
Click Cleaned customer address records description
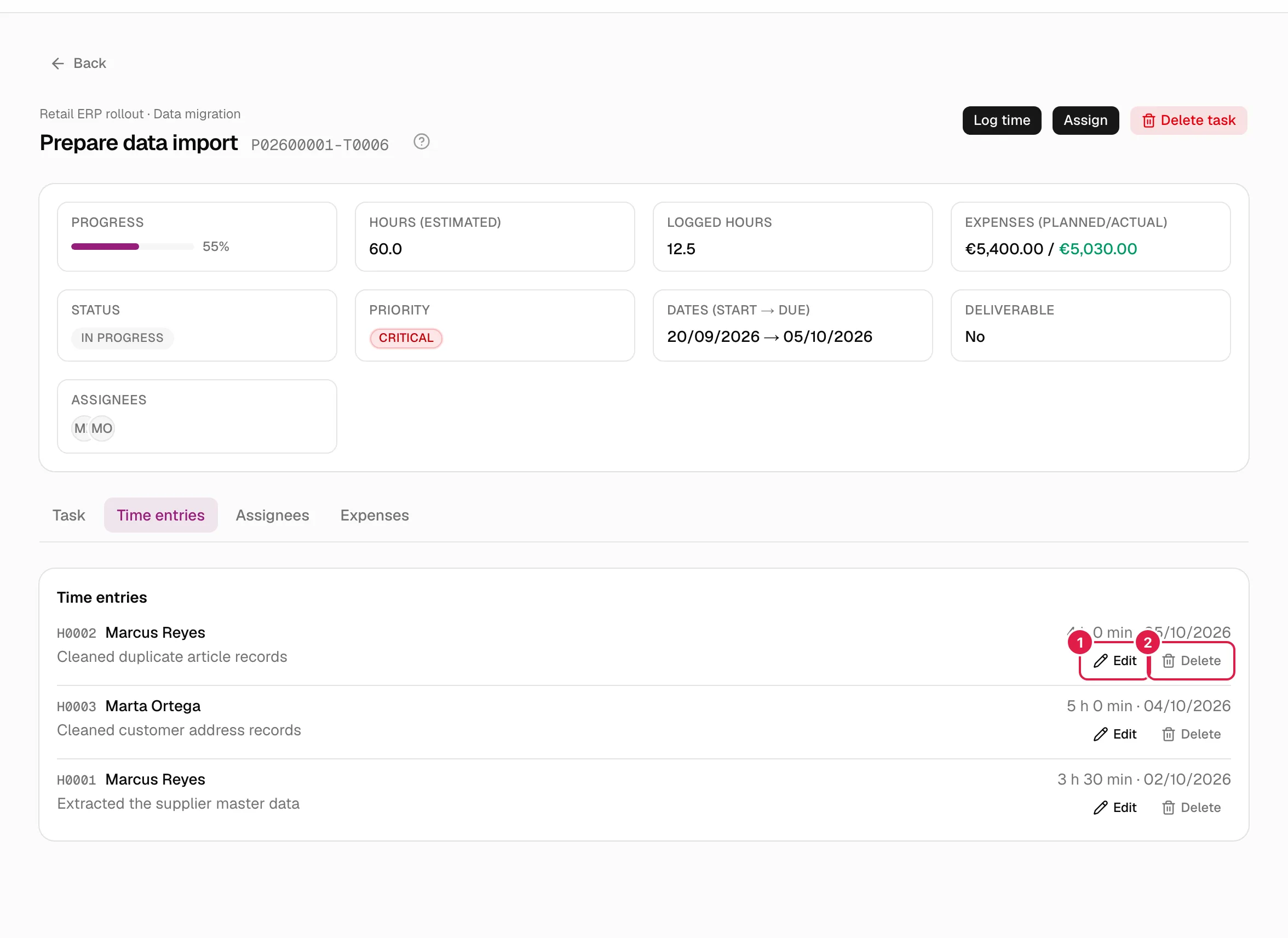(179, 731)
